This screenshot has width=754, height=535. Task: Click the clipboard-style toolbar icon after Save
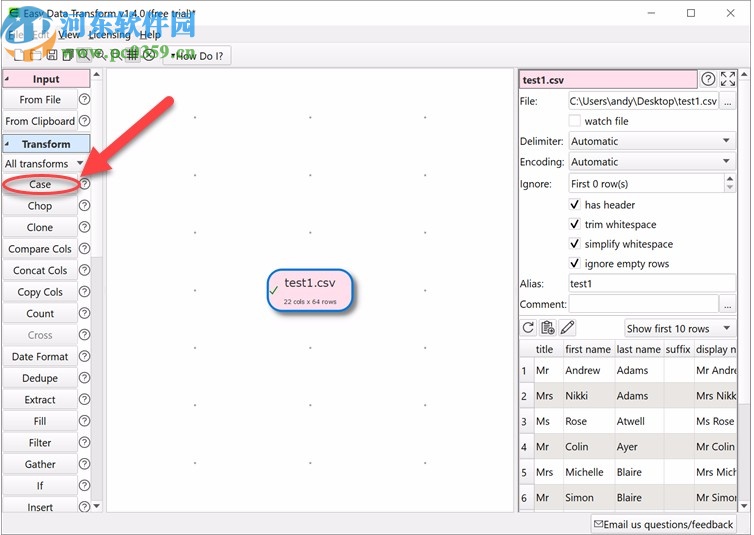[67, 55]
